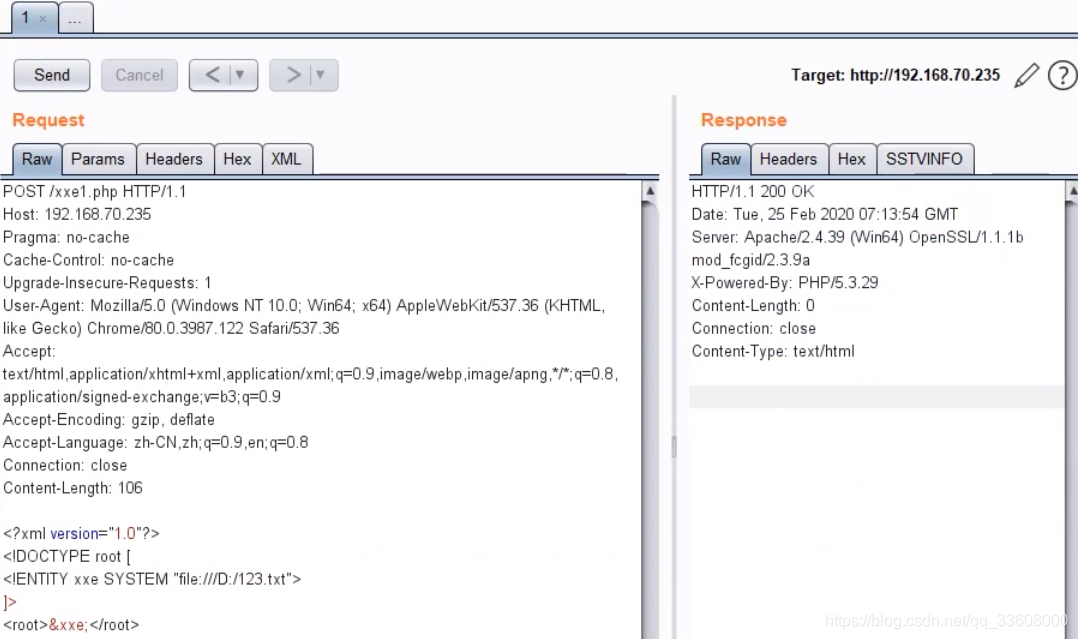Click the Host: 192.168.70.235 header line
The image size is (1078, 639).
pos(76,214)
